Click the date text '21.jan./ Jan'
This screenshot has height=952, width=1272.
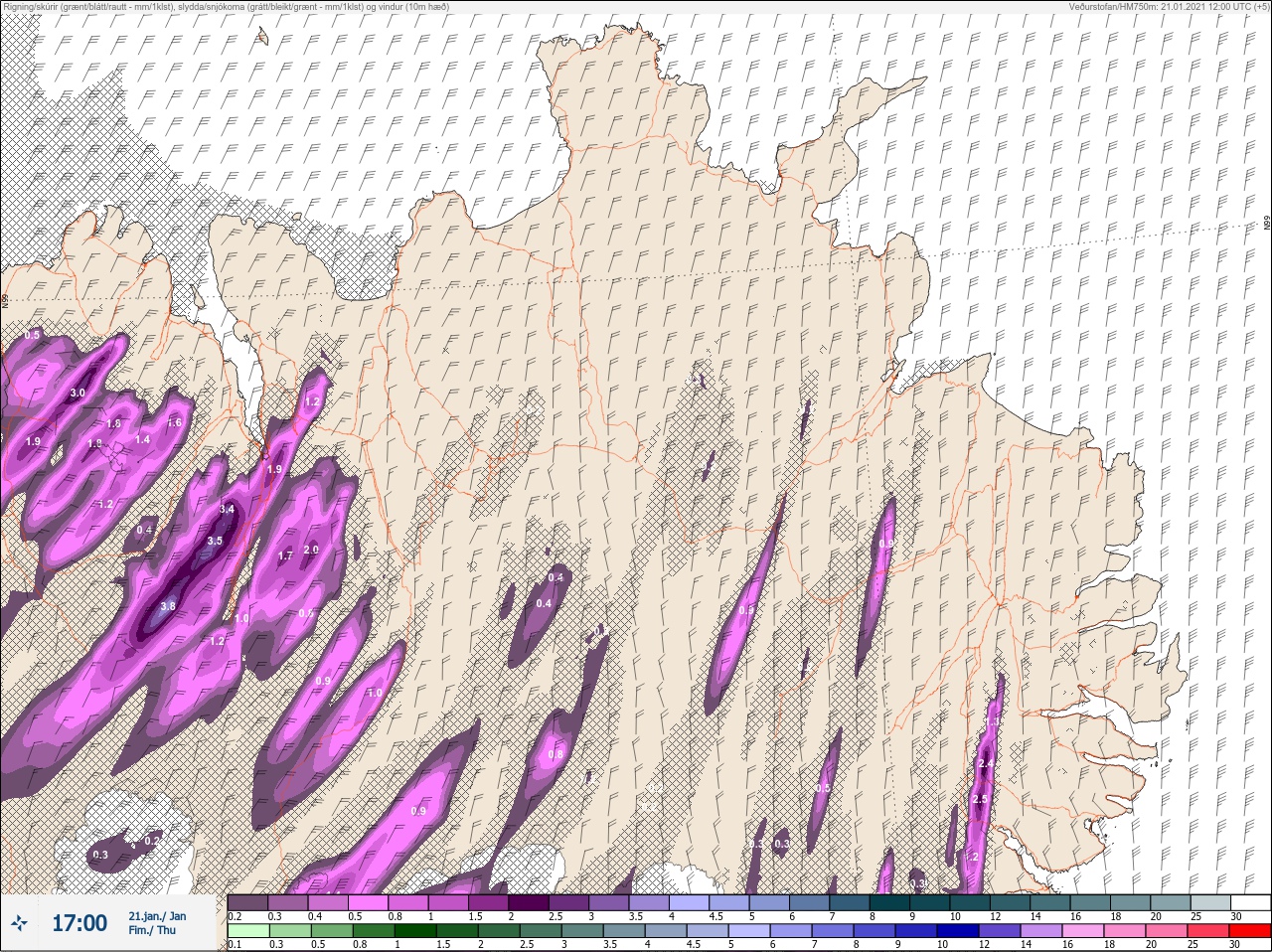(x=157, y=915)
